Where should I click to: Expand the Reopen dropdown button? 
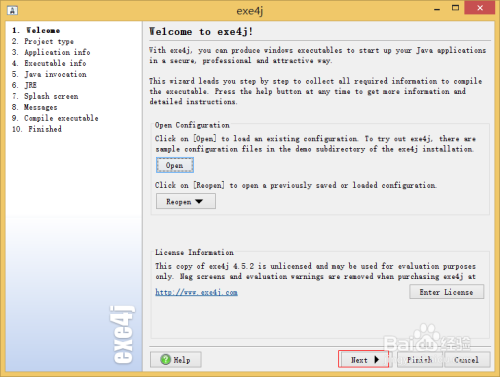[x=186, y=202]
